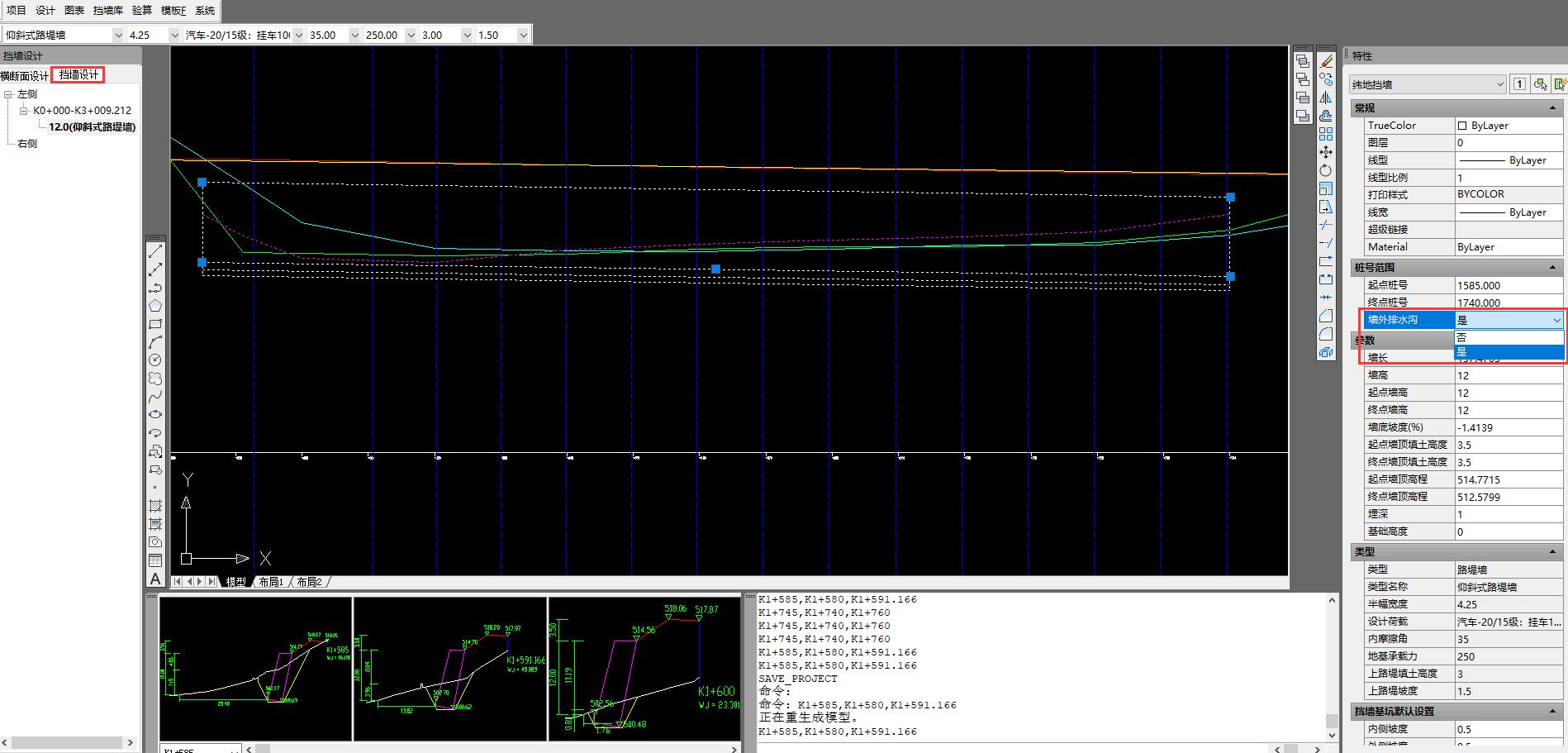Click the Rotate tool icon
This screenshot has width=1568, height=753.
[x=1326, y=170]
